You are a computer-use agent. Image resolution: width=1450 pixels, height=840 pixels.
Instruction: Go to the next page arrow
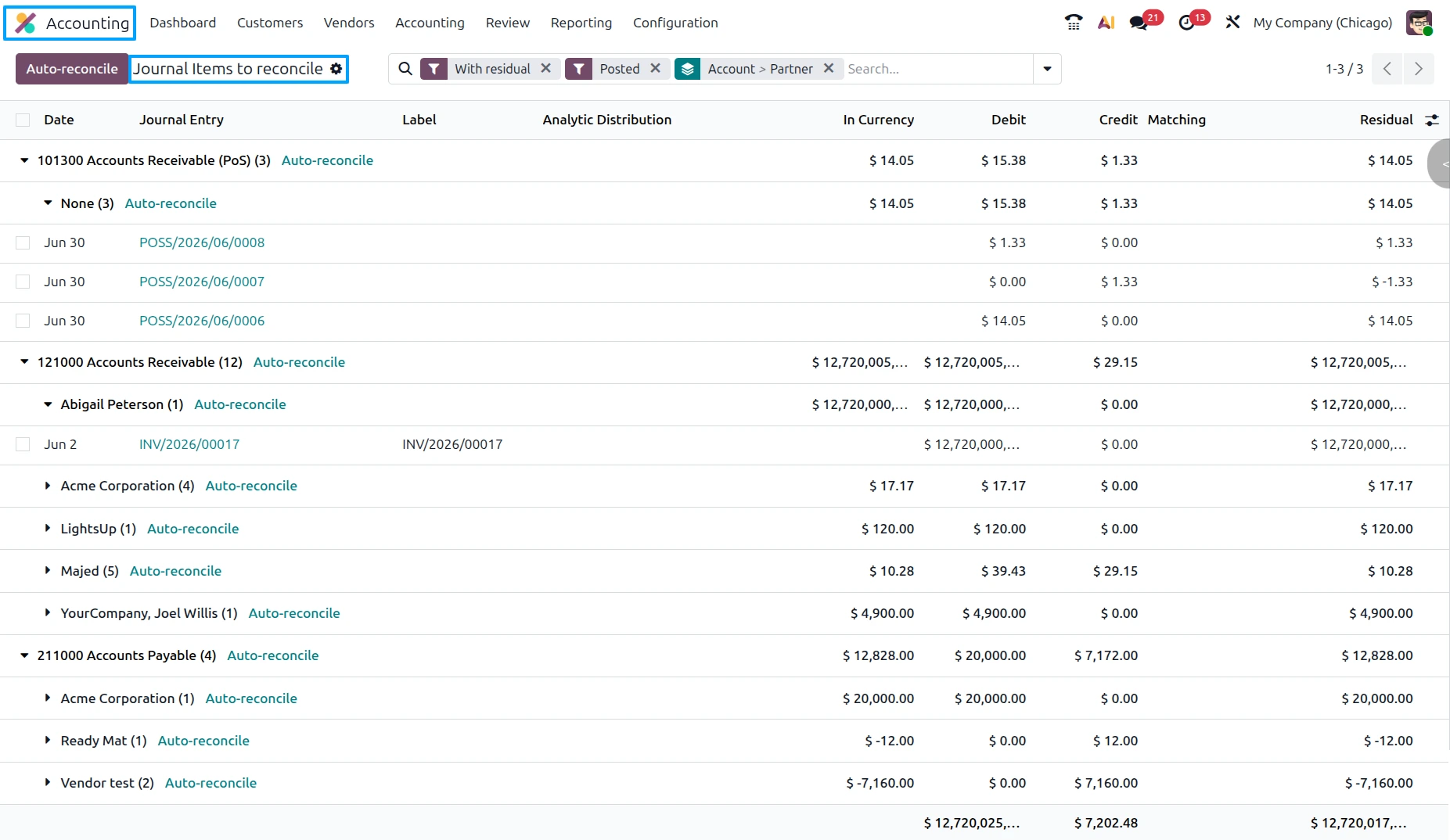[1419, 69]
